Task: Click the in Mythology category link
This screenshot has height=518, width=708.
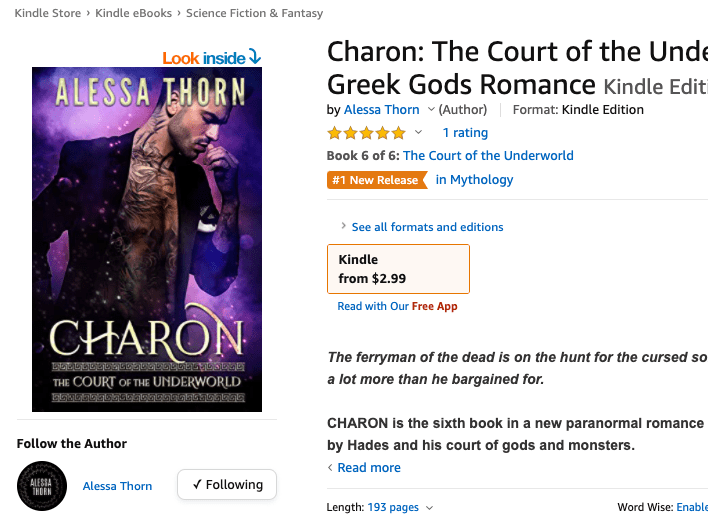Action: (x=474, y=180)
